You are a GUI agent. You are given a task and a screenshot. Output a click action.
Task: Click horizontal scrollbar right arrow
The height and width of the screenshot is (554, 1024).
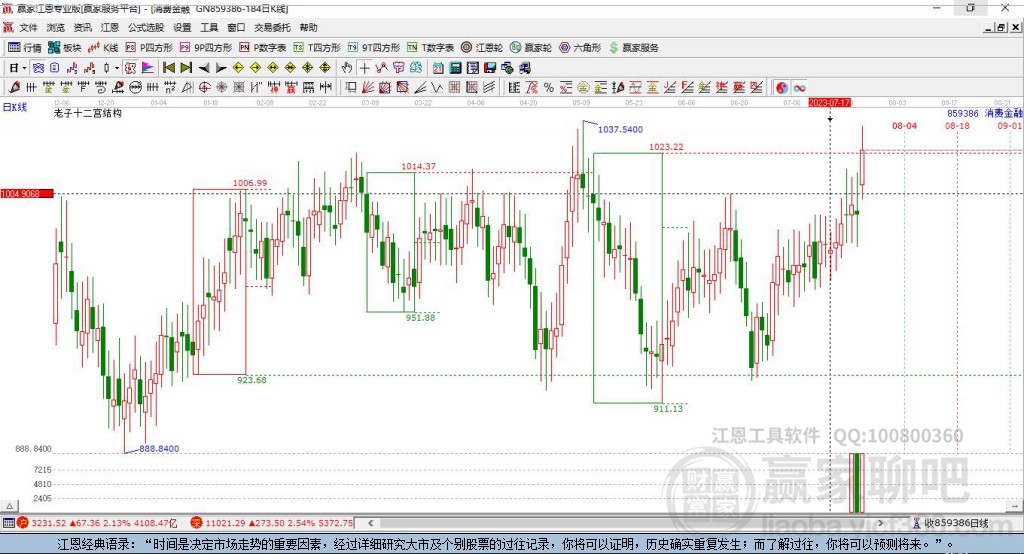click(880, 523)
